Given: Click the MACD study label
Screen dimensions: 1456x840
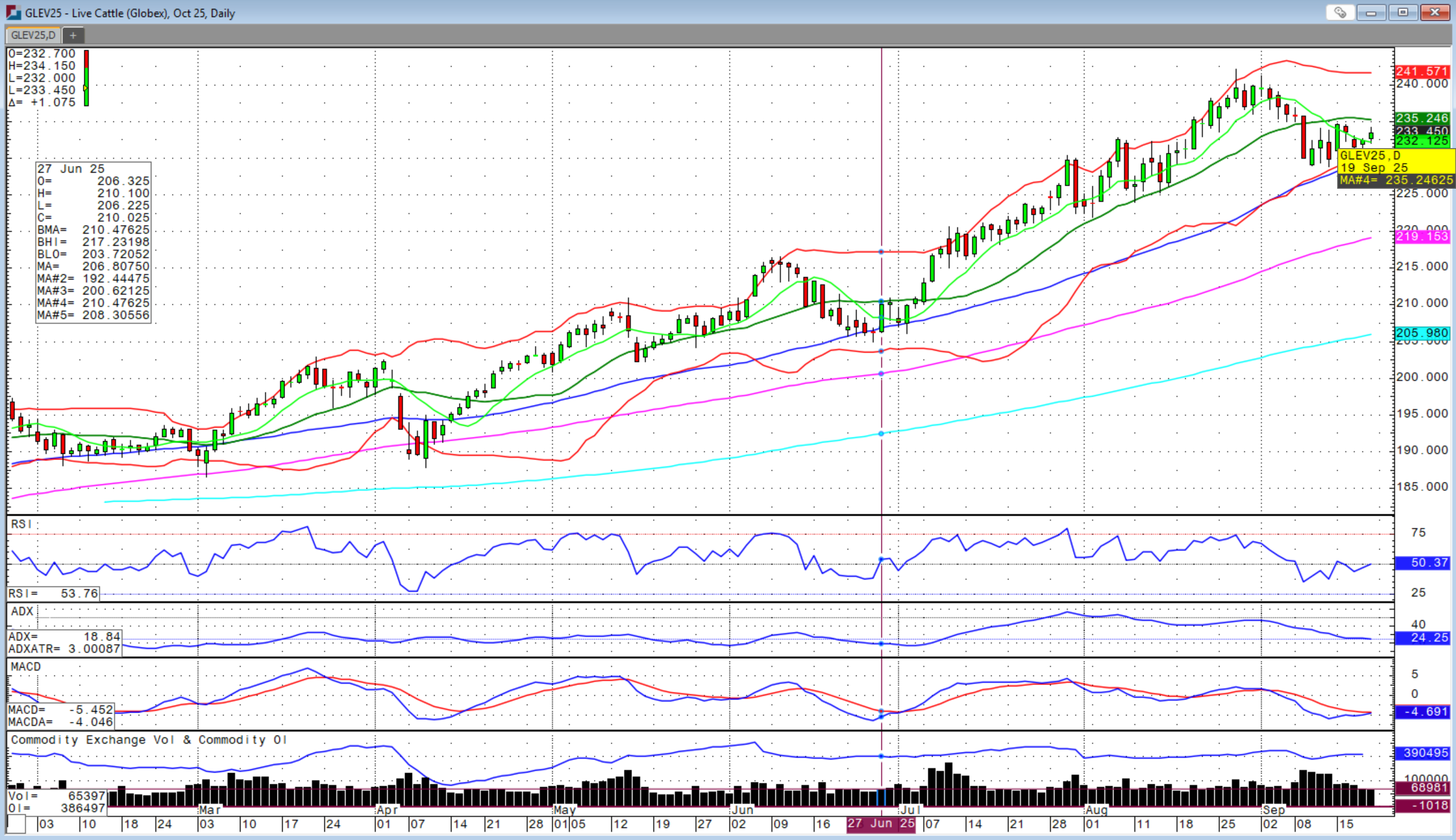Looking at the screenshot, I should click(x=26, y=667).
